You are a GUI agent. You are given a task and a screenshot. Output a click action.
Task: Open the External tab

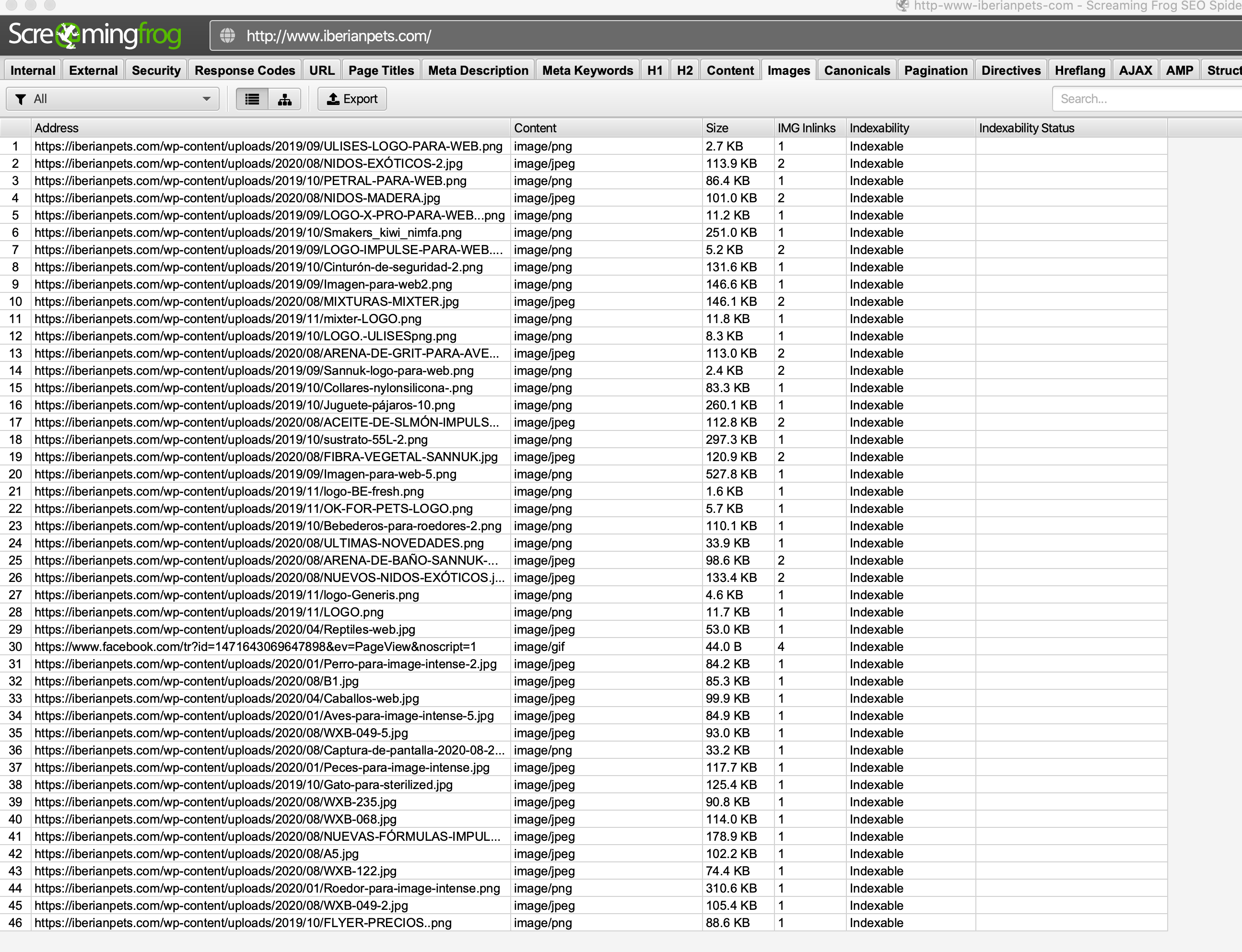(94, 70)
